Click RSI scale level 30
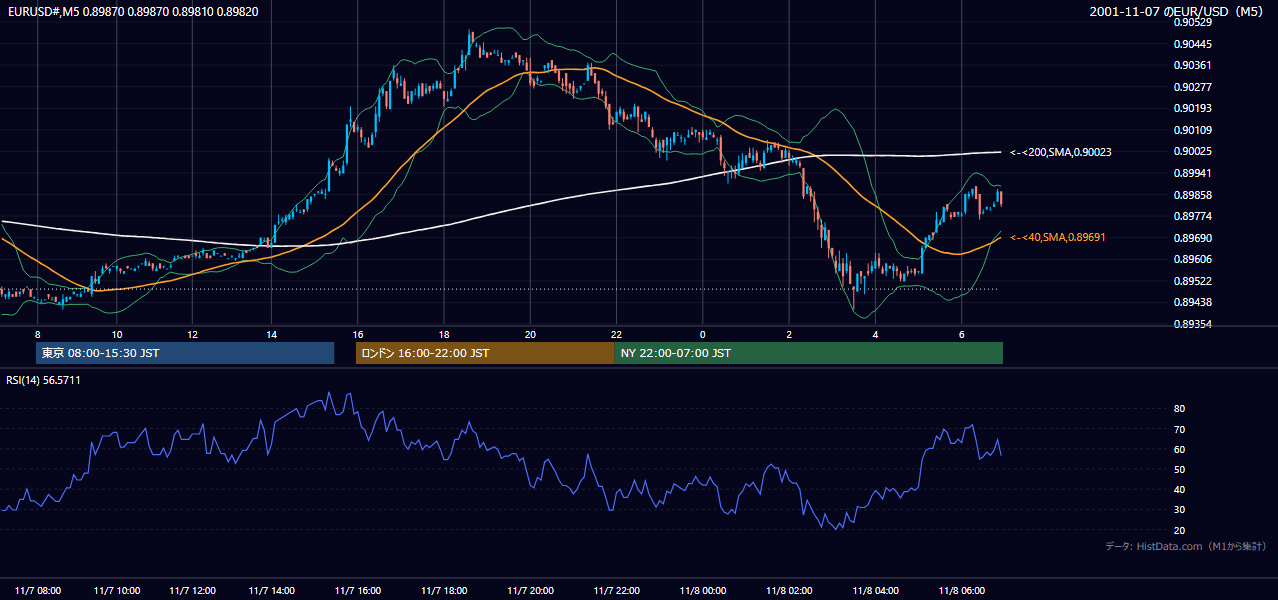 [1179, 510]
